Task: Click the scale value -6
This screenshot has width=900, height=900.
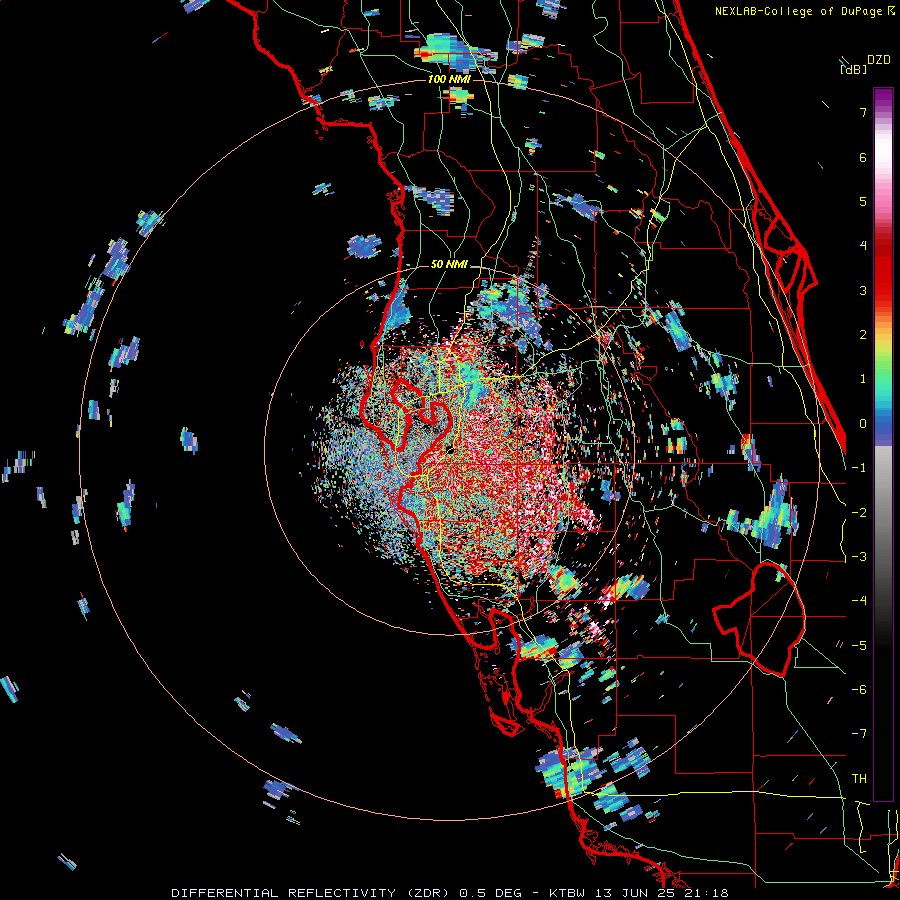Action: click(x=859, y=690)
